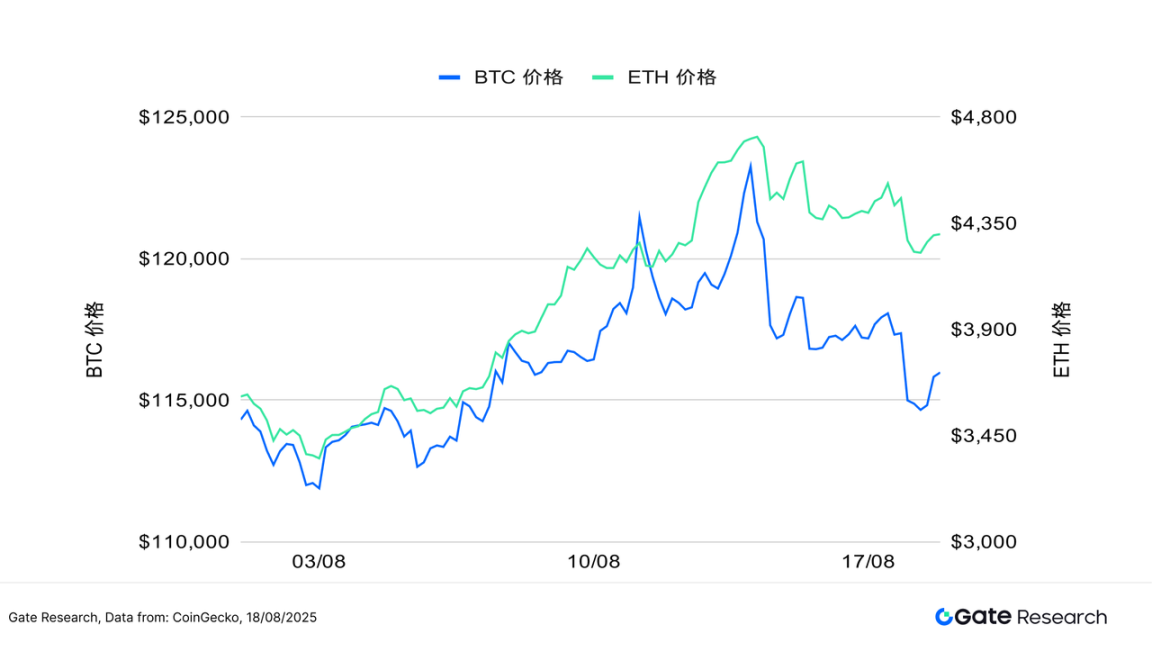Click the $120,000 left axis label

[184, 259]
